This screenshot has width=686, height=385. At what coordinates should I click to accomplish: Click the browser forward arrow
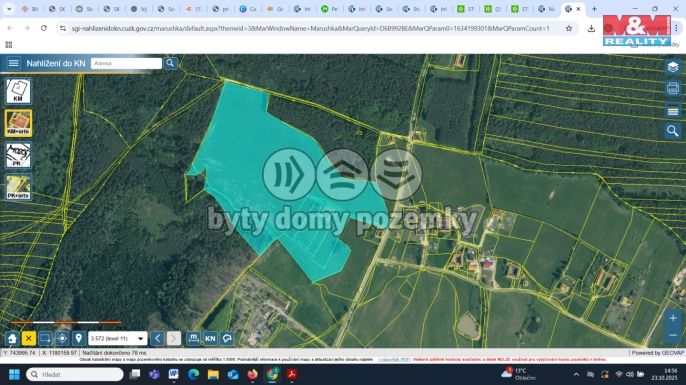(x=27, y=28)
